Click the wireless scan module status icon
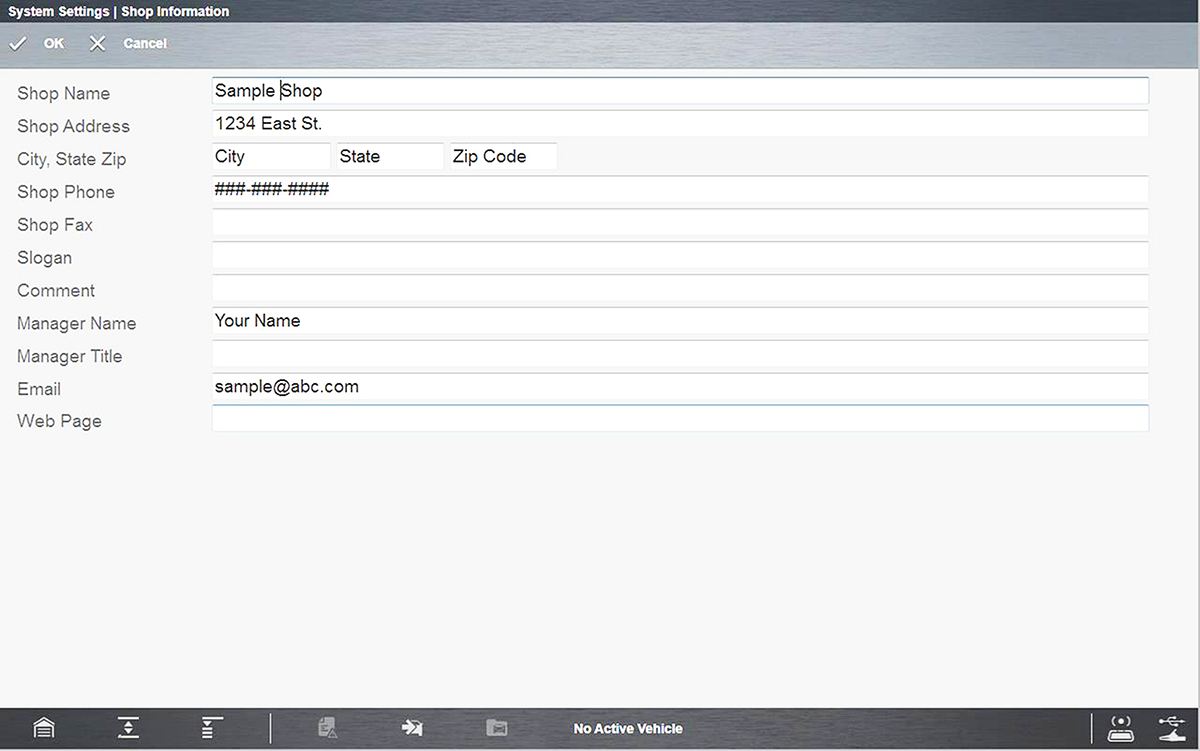This screenshot has width=1200, height=751. (x=1122, y=728)
